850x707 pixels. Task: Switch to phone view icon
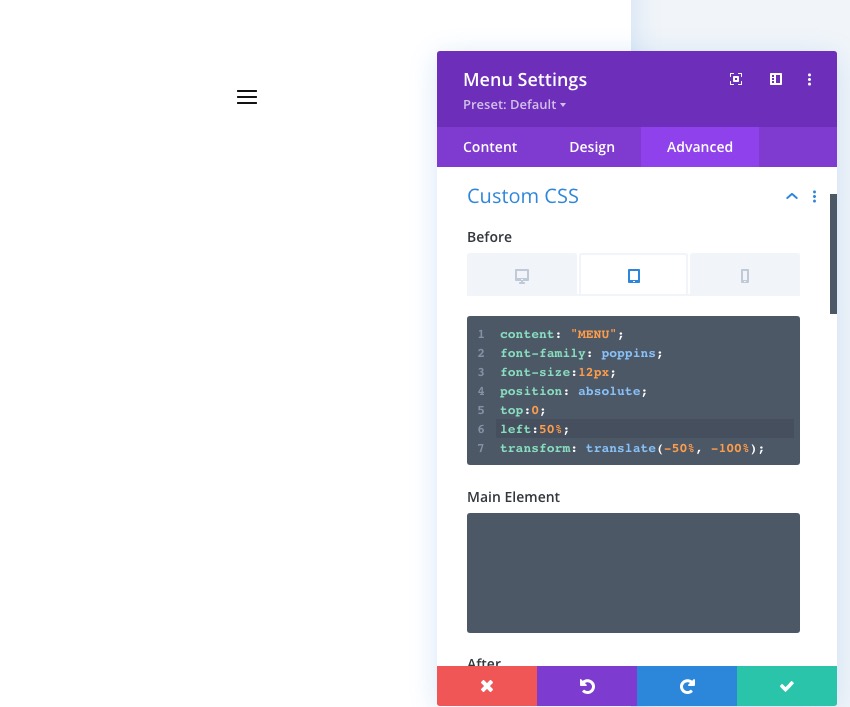(744, 274)
